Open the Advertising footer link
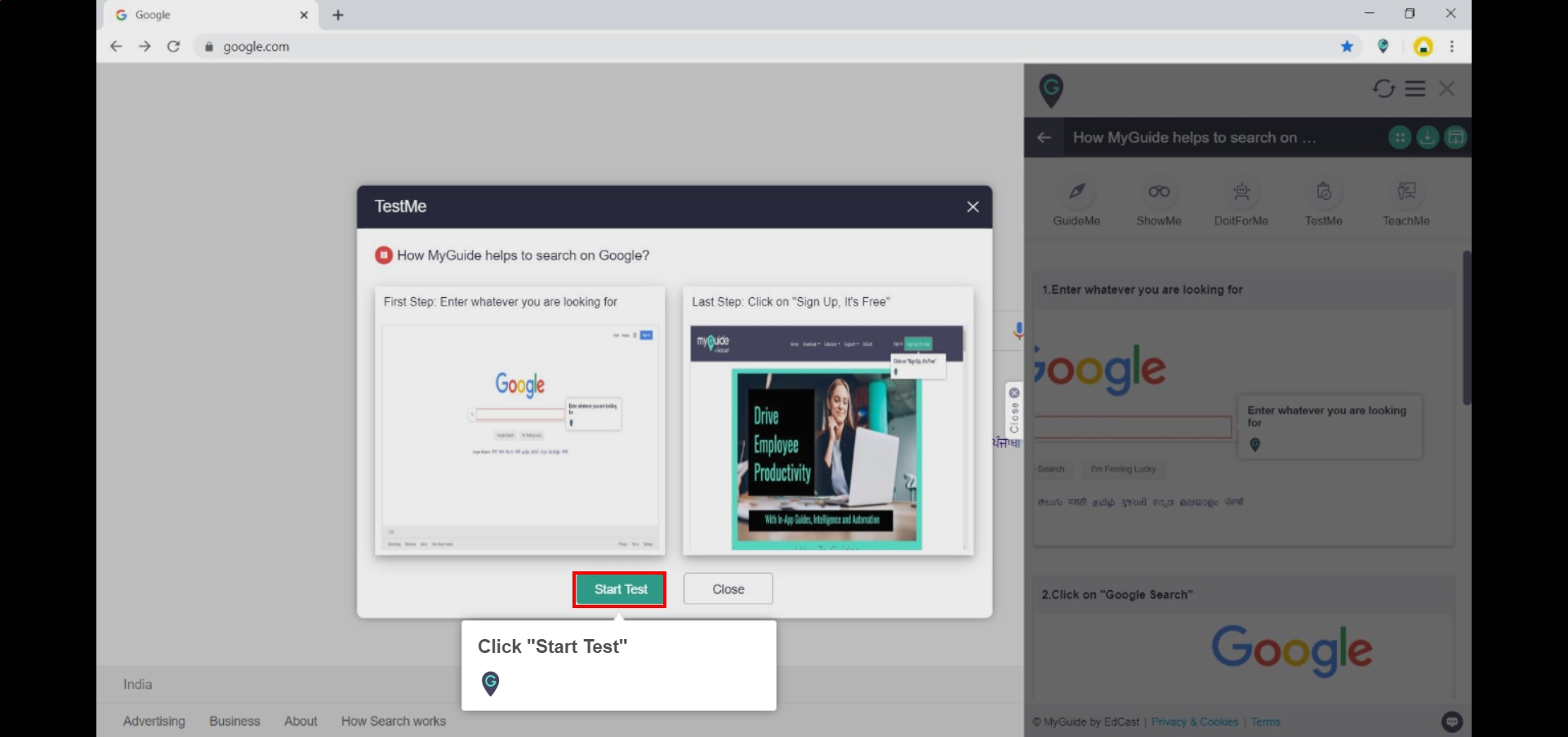The image size is (1568, 737). click(154, 721)
